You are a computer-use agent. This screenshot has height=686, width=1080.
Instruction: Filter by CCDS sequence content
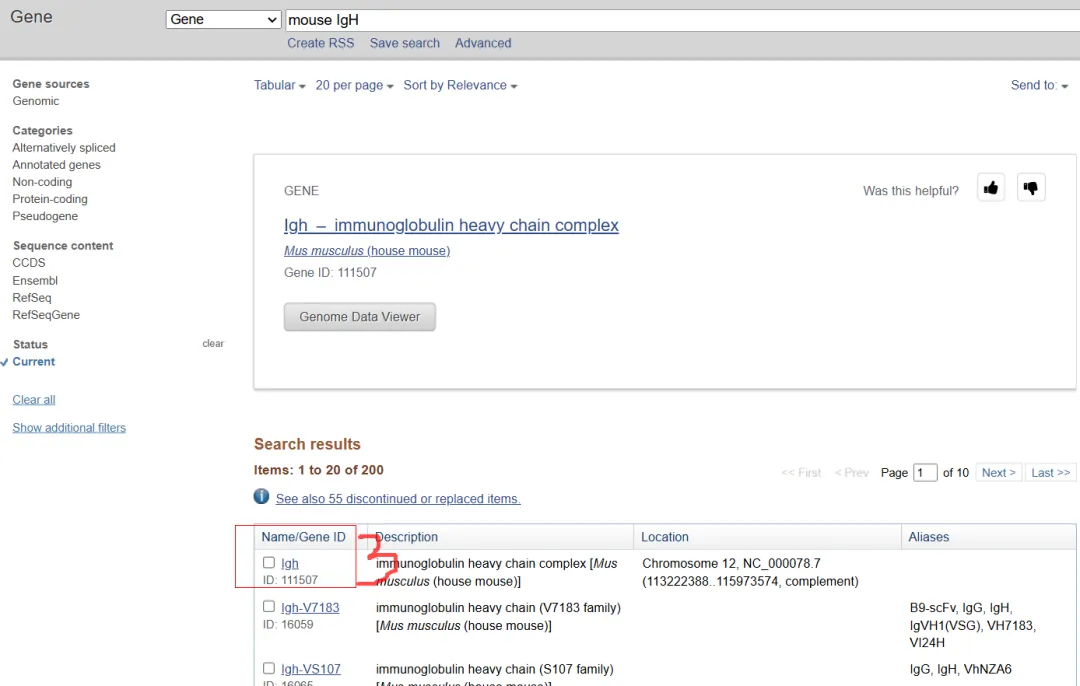click(x=29, y=263)
